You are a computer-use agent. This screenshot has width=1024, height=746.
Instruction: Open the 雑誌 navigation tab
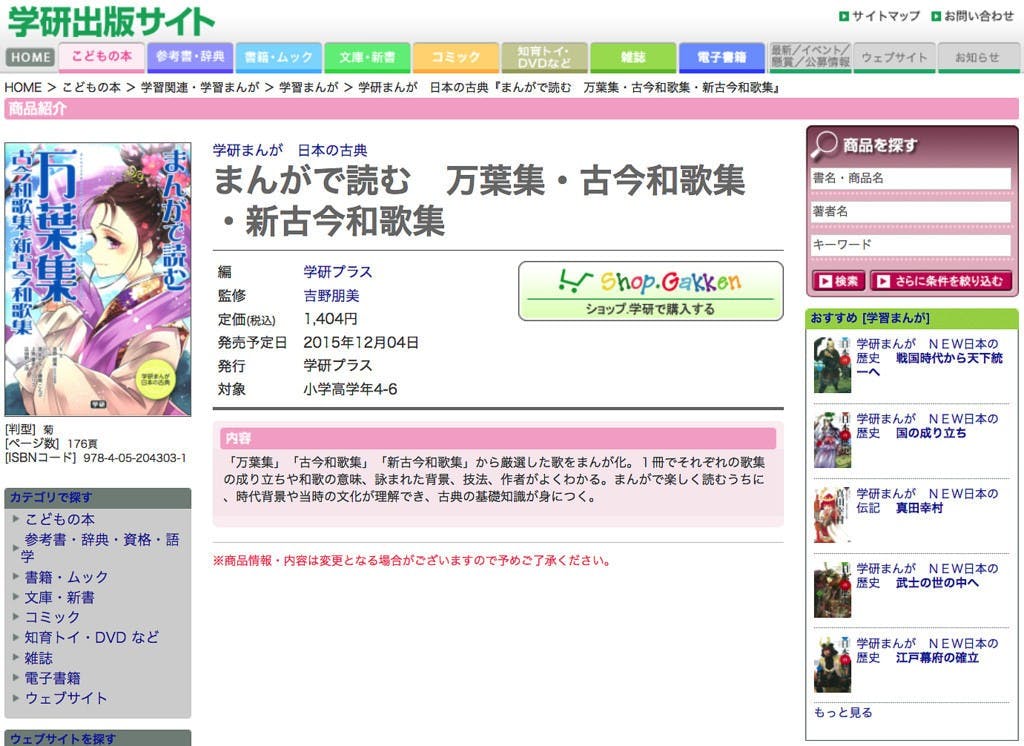tap(633, 57)
